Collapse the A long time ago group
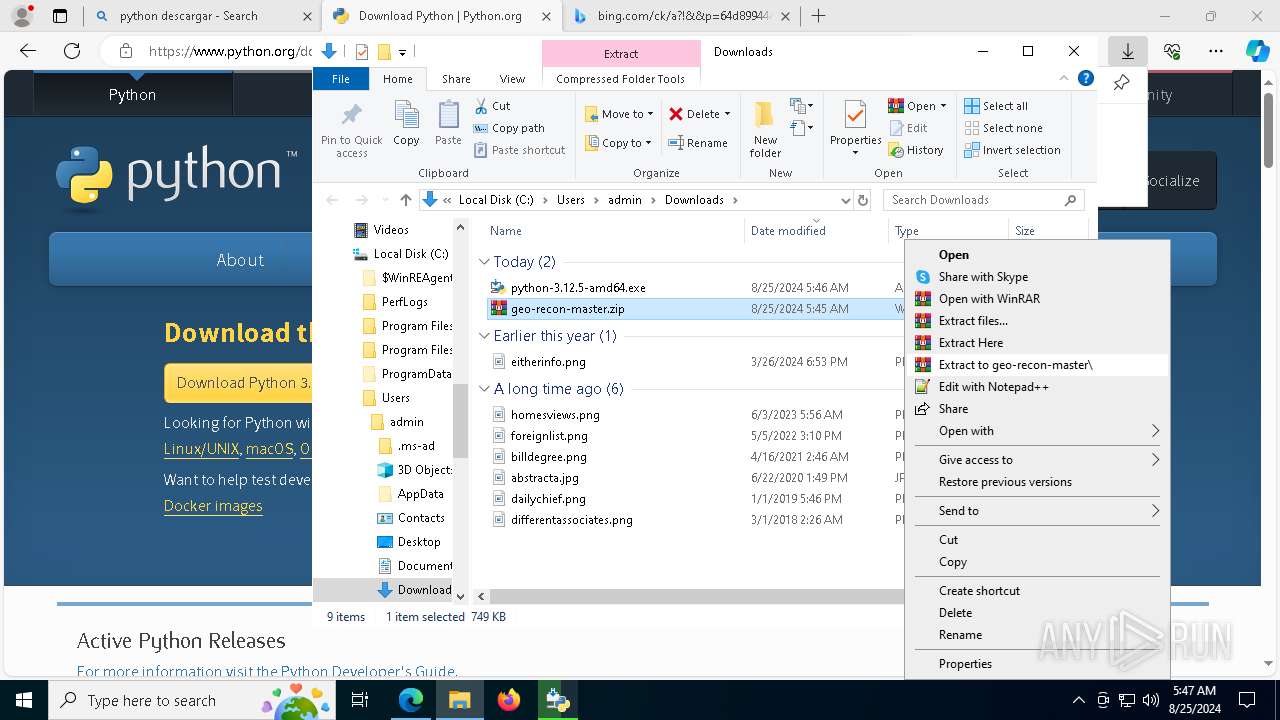The image size is (1280, 720). point(484,389)
